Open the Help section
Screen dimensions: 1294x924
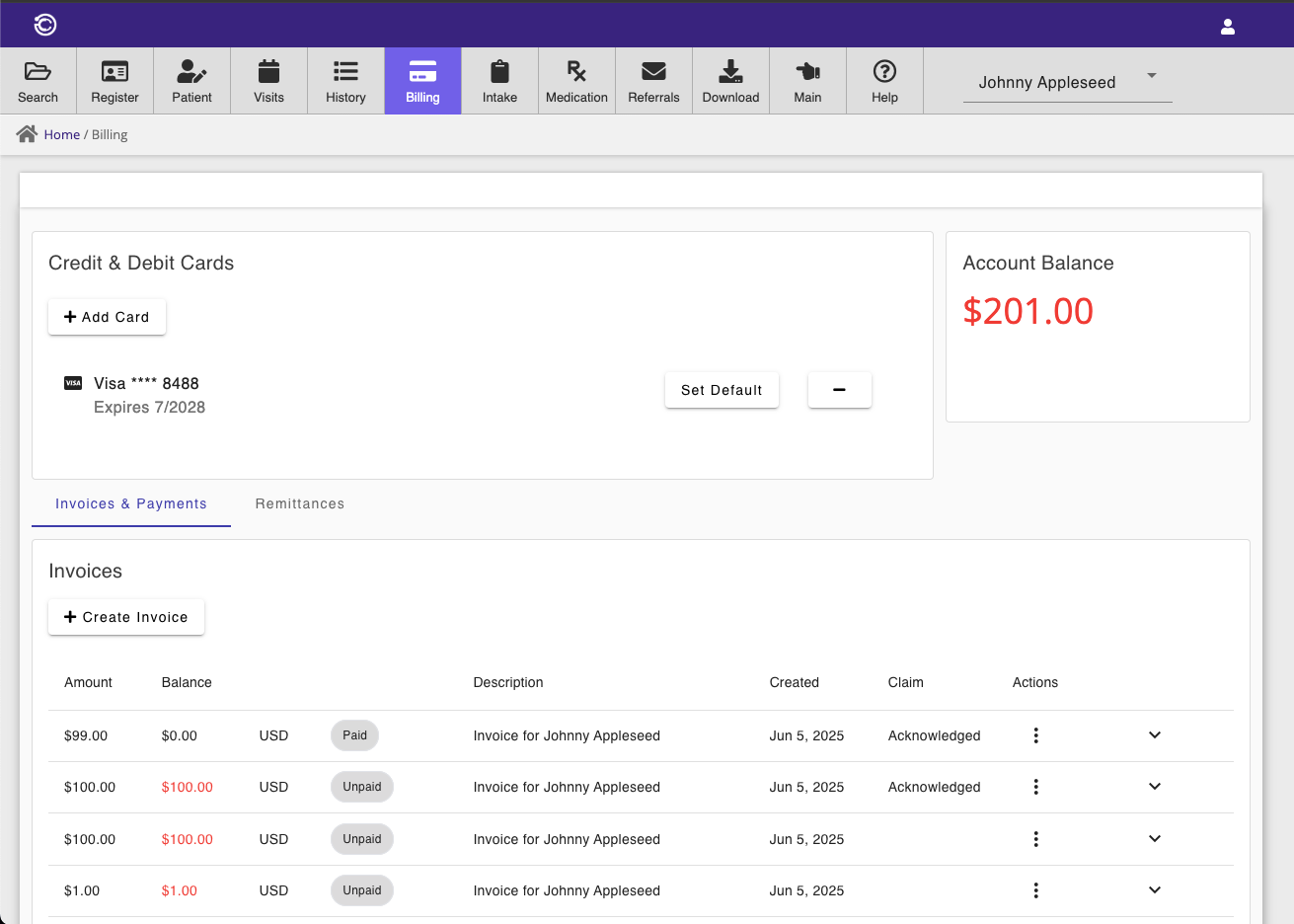[884, 80]
